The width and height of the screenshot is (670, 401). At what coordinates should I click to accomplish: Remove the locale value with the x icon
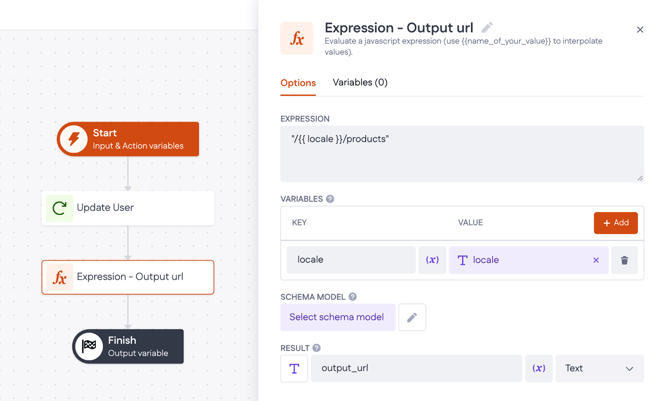click(596, 260)
